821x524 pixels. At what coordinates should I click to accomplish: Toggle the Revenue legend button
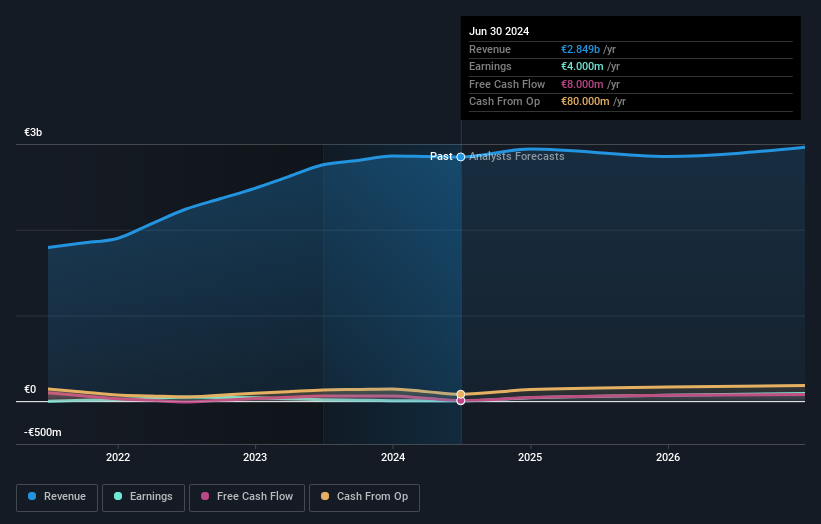(57, 497)
